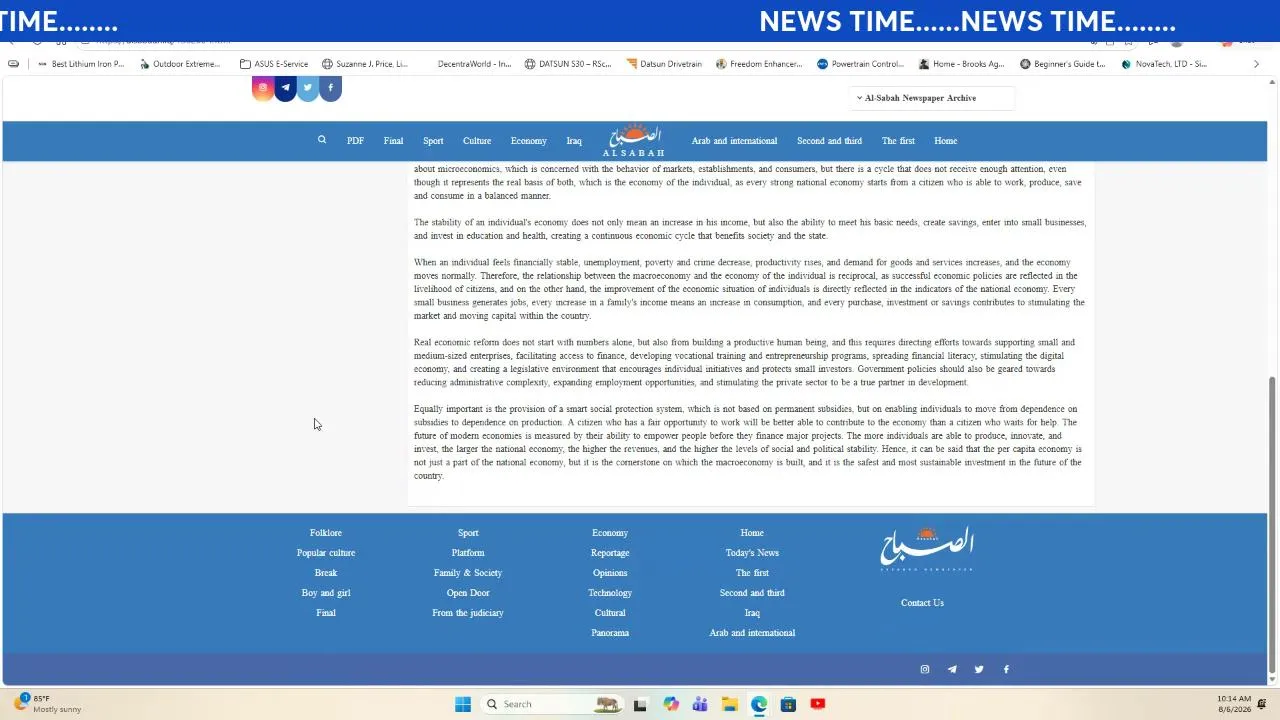Image resolution: width=1280 pixels, height=720 pixels.
Task: Open Task View on the taskbar
Action: pyautogui.click(x=640, y=704)
